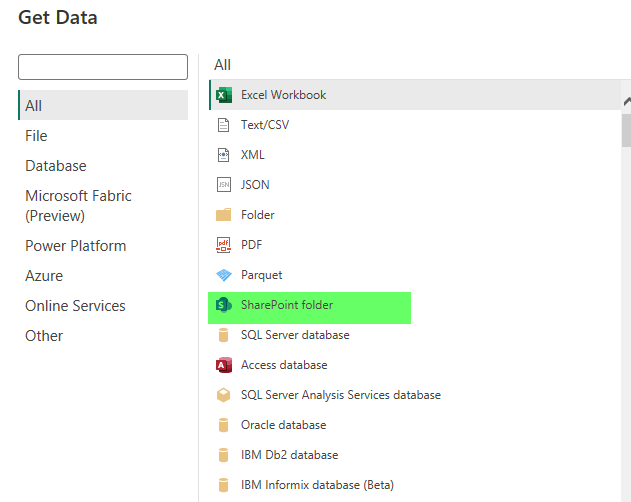This screenshot has height=502, width=631.
Task: Choose the SQL Server database label
Action: (295, 335)
